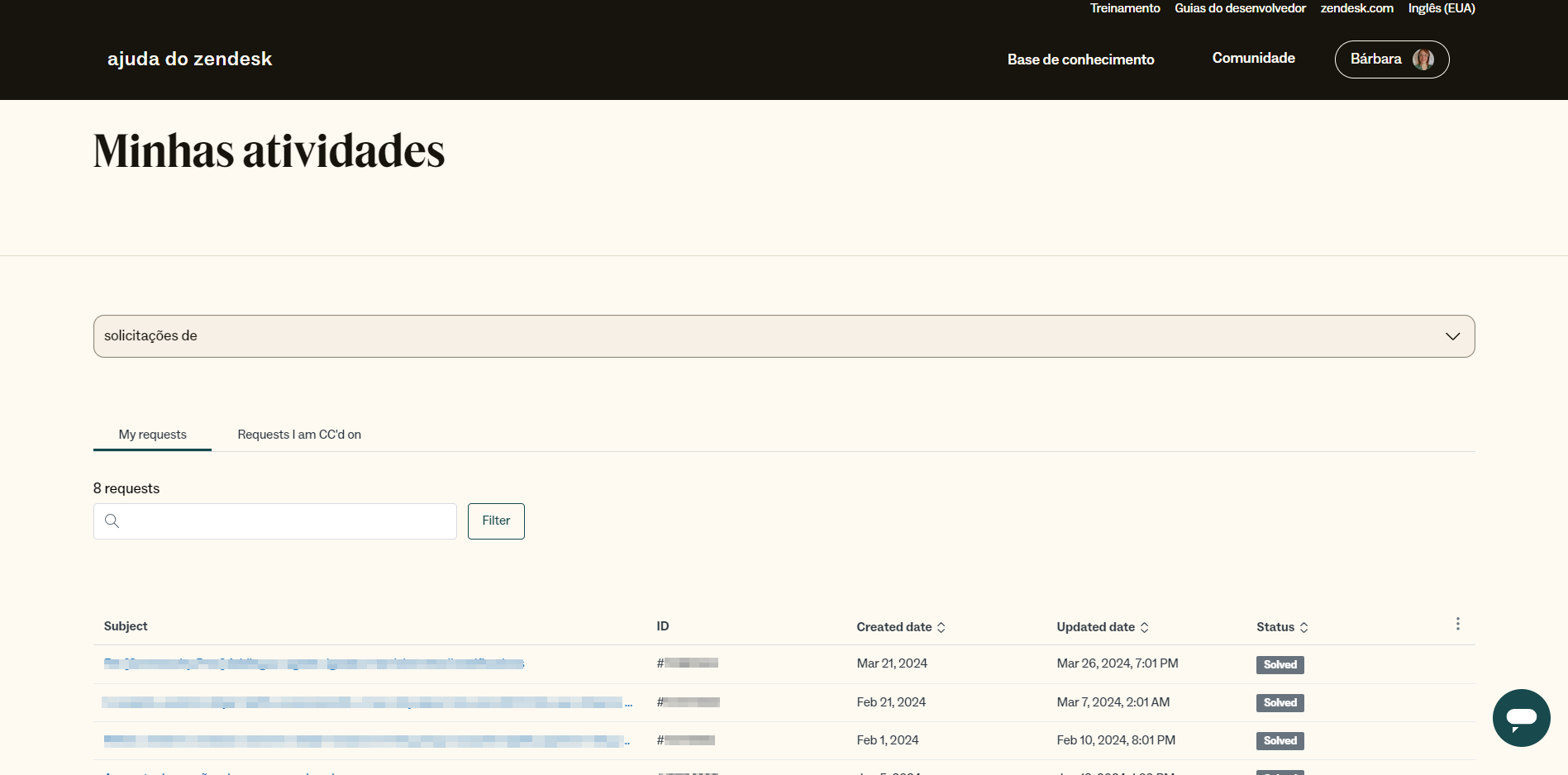This screenshot has width=1568, height=775.
Task: Open the Treinamento link
Action: point(1124,8)
